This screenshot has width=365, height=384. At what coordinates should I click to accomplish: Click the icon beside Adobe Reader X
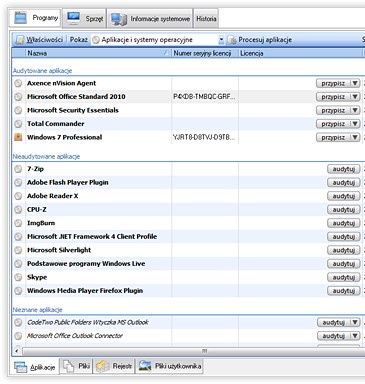pyautogui.click(x=18, y=196)
